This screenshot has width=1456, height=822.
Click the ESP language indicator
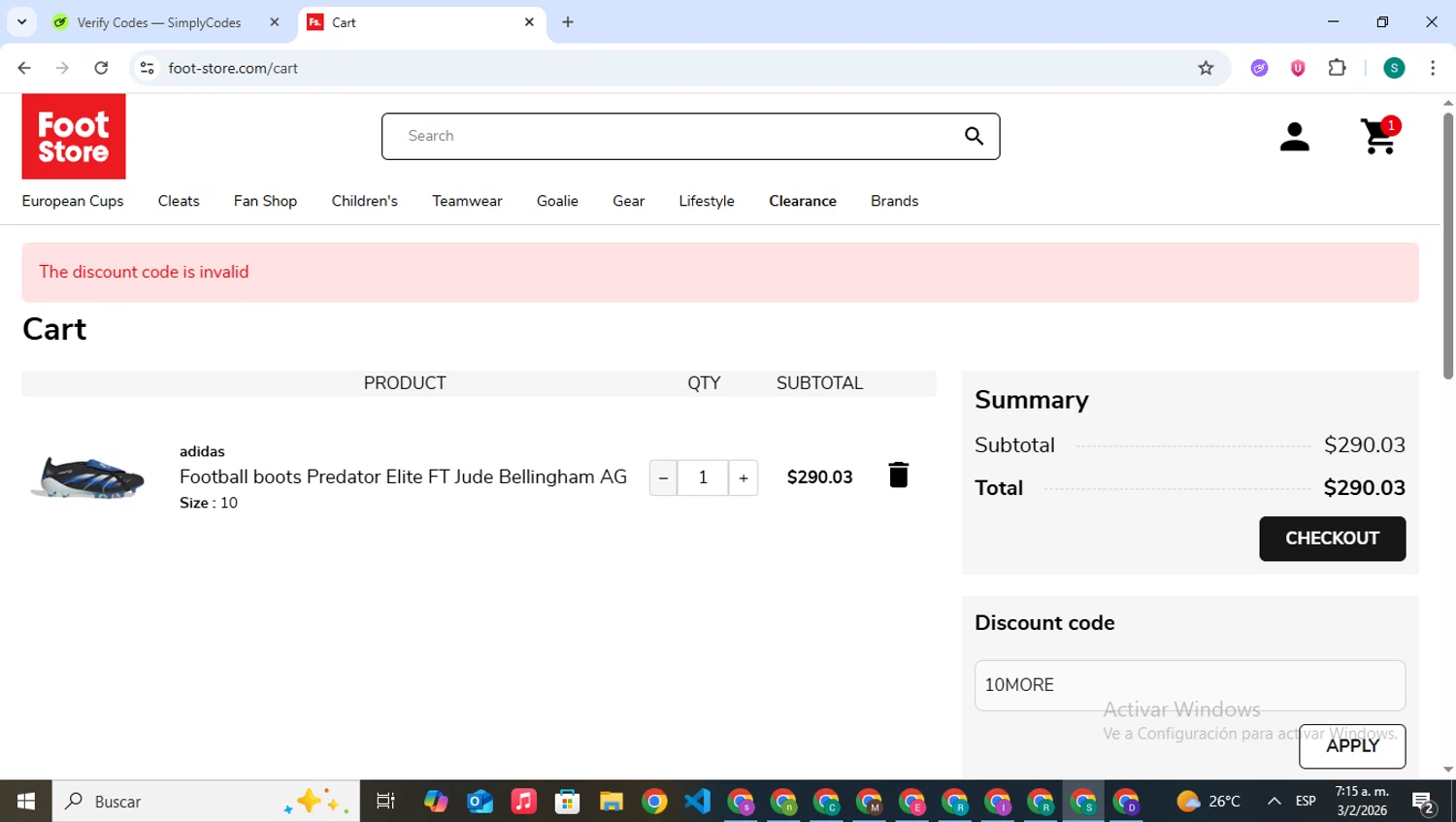(x=1306, y=802)
